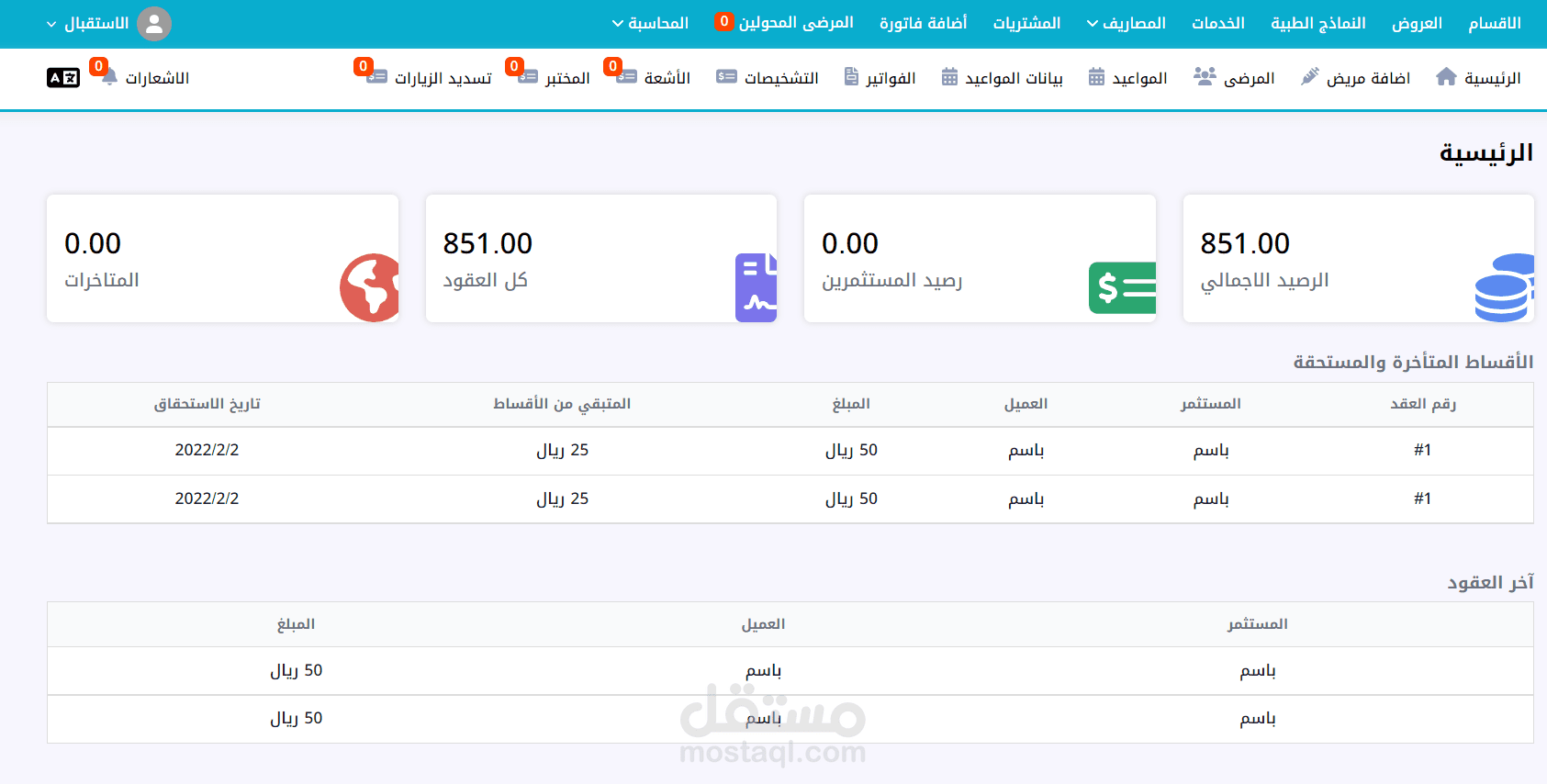Click the money icon beside الأشعة

coord(626,77)
